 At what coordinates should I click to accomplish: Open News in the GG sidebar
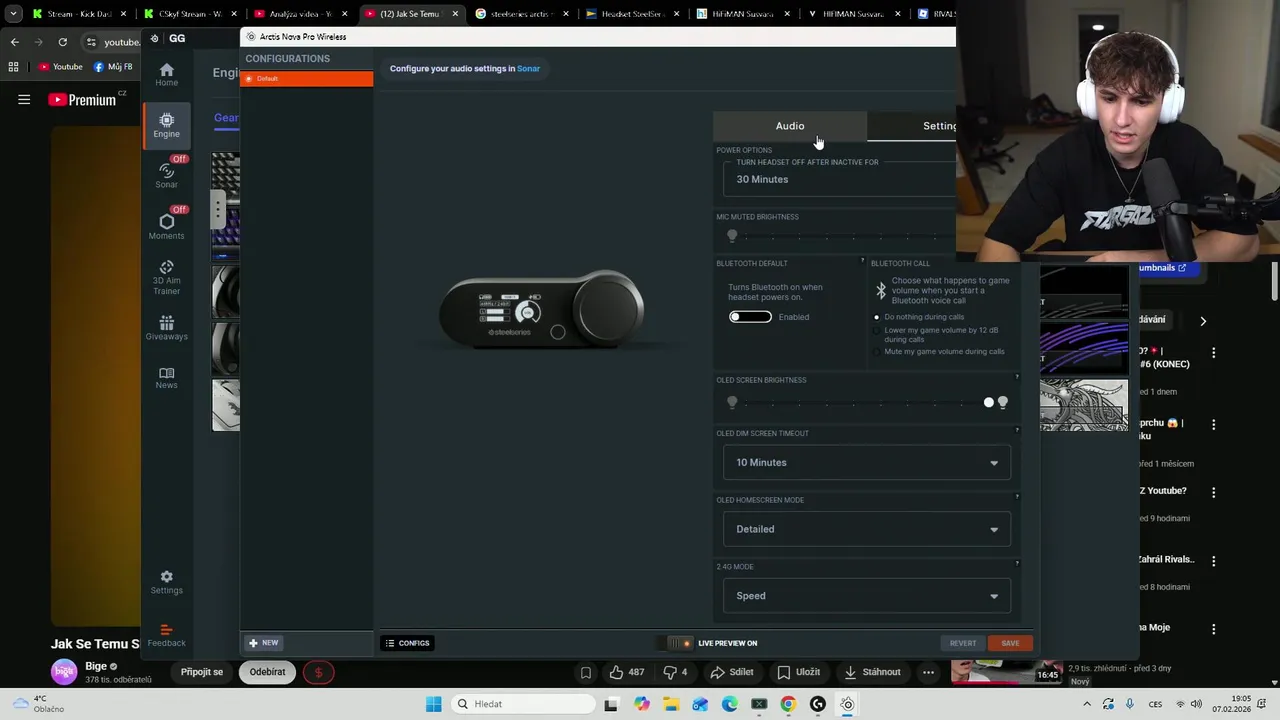[166, 378]
